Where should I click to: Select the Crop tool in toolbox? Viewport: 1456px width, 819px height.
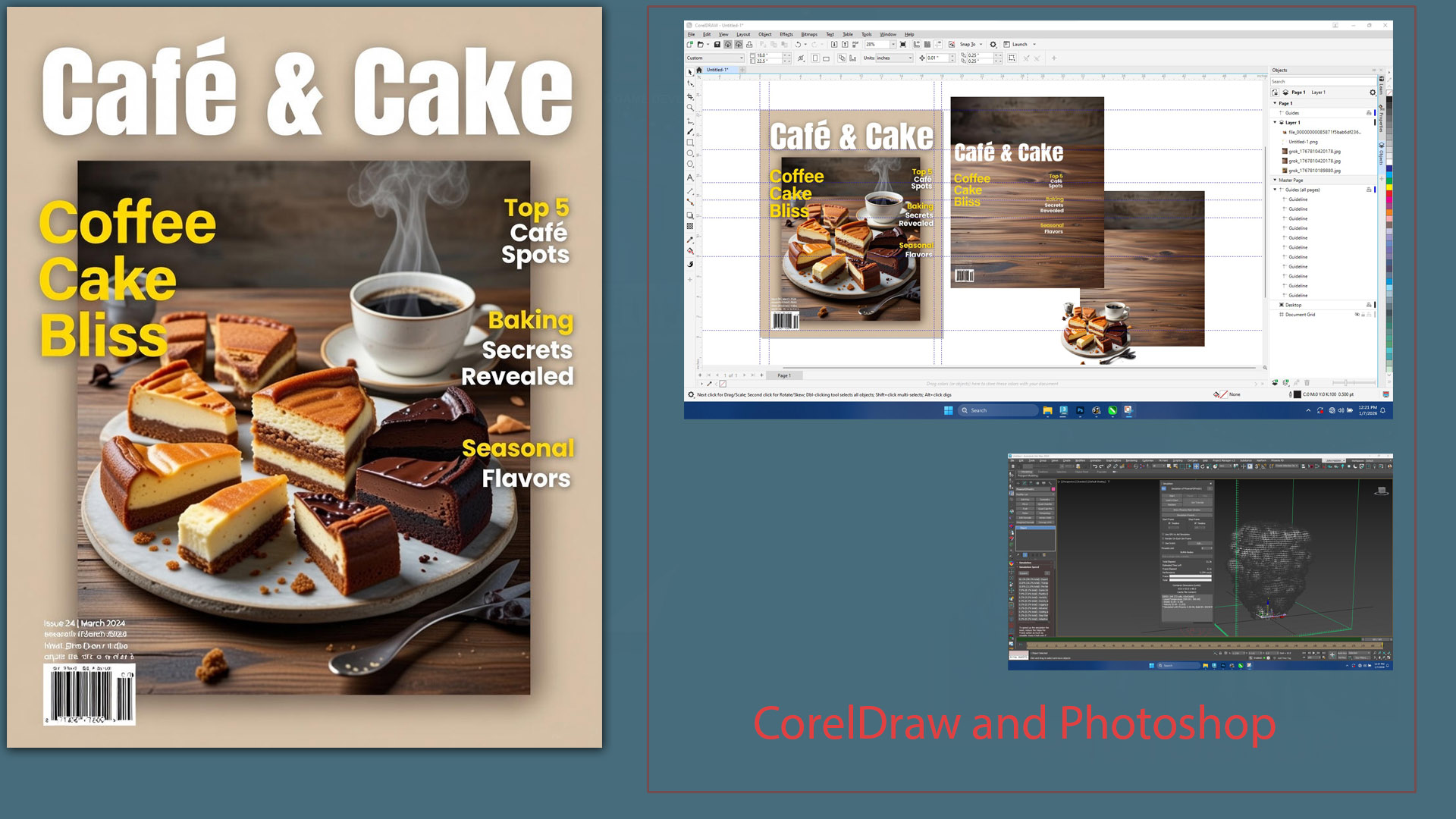(x=690, y=96)
